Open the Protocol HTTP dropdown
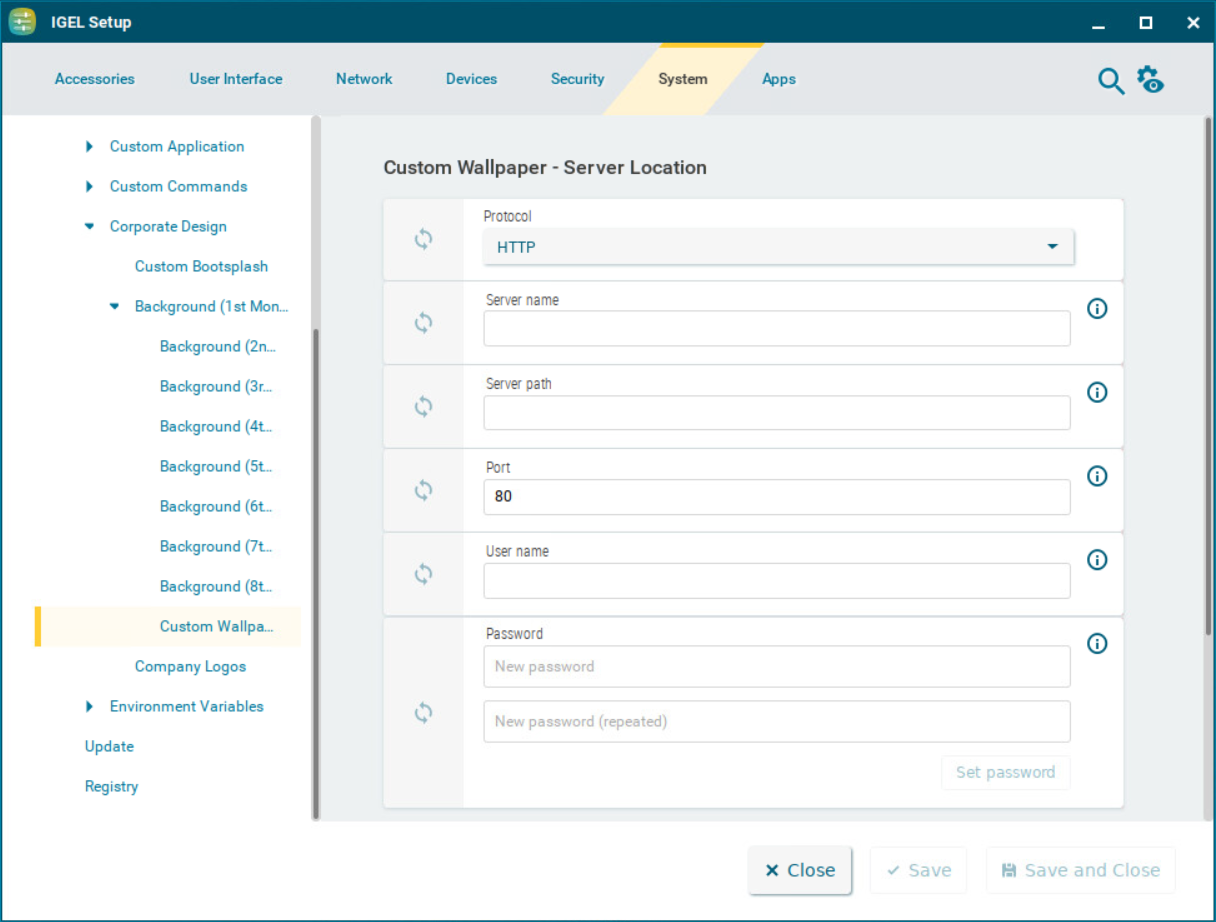Viewport: 1216px width, 922px height. pyautogui.click(x=778, y=247)
